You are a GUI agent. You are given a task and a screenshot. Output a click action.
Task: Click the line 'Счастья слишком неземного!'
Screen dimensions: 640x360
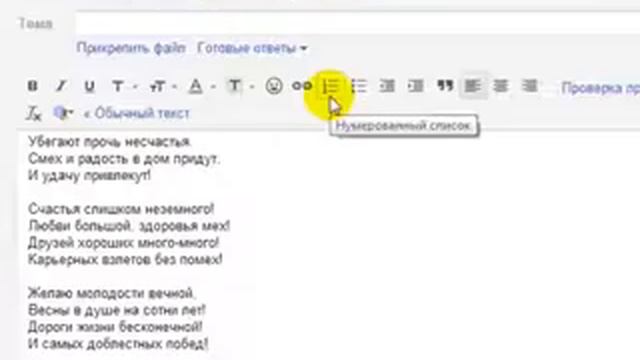click(x=121, y=209)
